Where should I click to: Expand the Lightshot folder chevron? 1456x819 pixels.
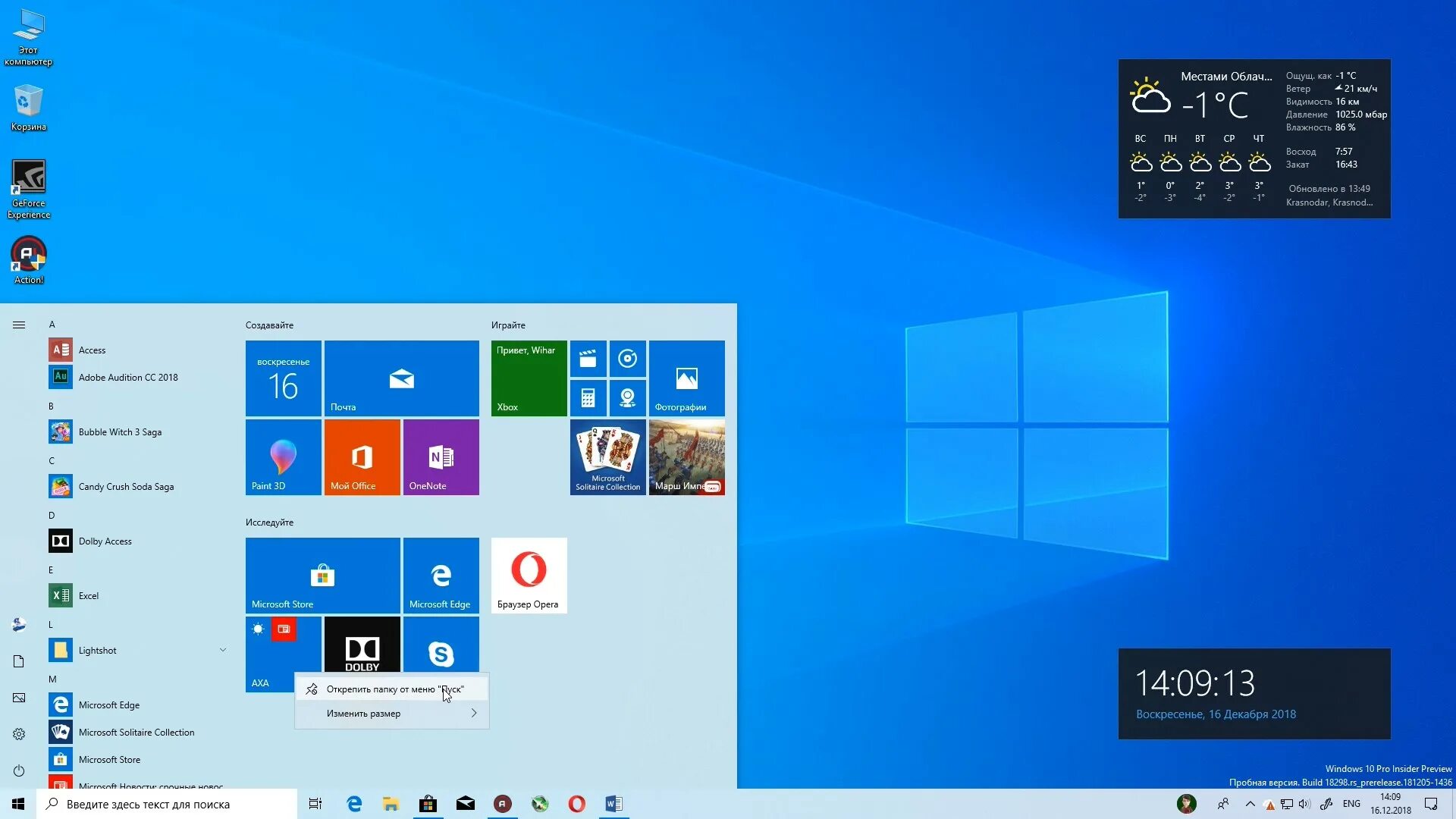pyautogui.click(x=223, y=650)
